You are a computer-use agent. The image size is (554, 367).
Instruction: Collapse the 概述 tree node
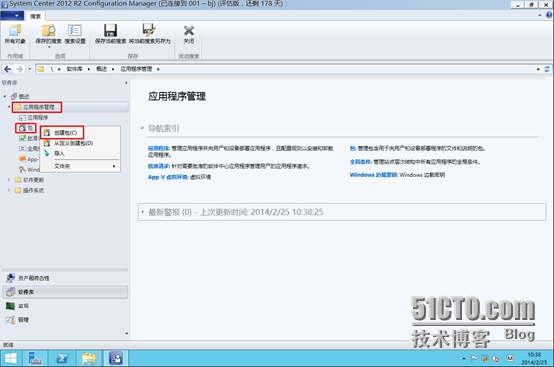(x=5, y=96)
